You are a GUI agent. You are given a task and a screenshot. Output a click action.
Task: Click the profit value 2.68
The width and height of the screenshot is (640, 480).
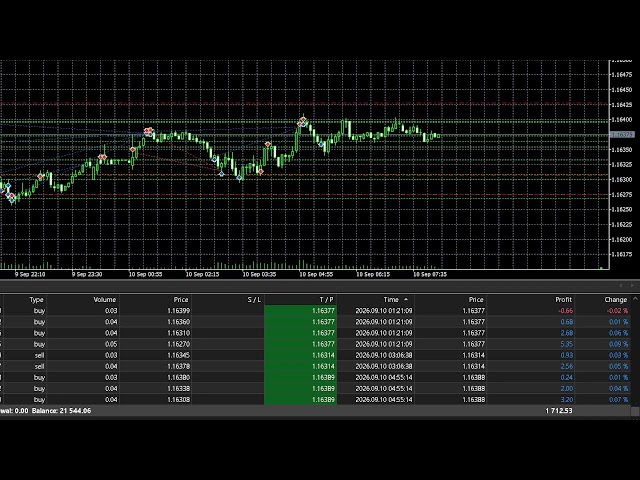(x=567, y=333)
